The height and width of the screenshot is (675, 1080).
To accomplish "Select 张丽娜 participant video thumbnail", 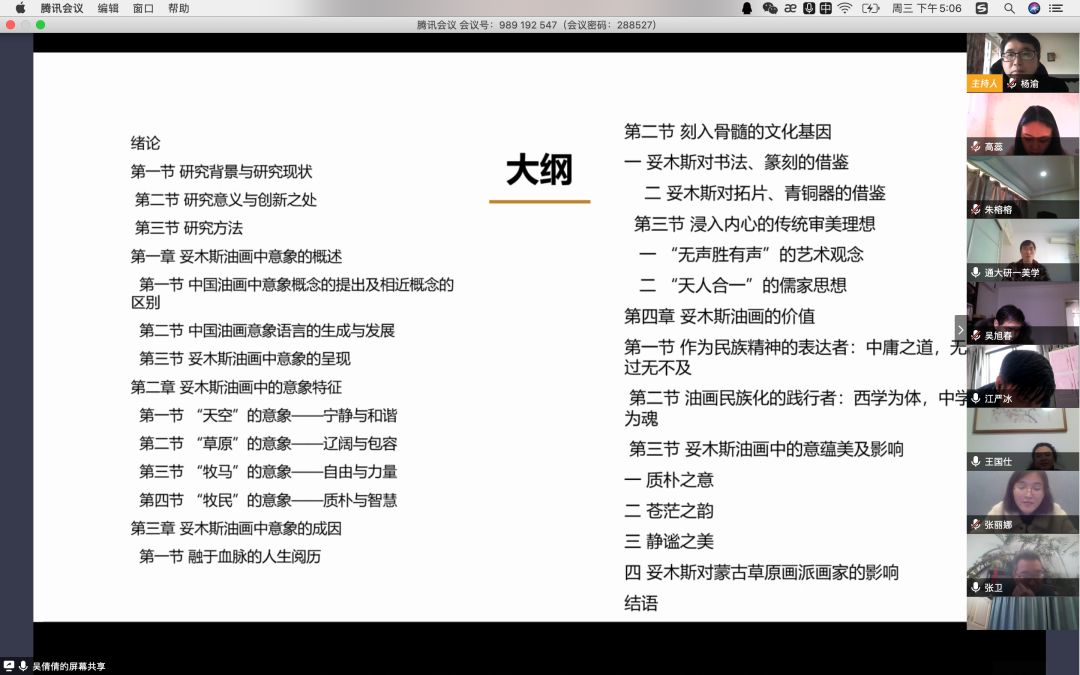I will coord(1022,500).
